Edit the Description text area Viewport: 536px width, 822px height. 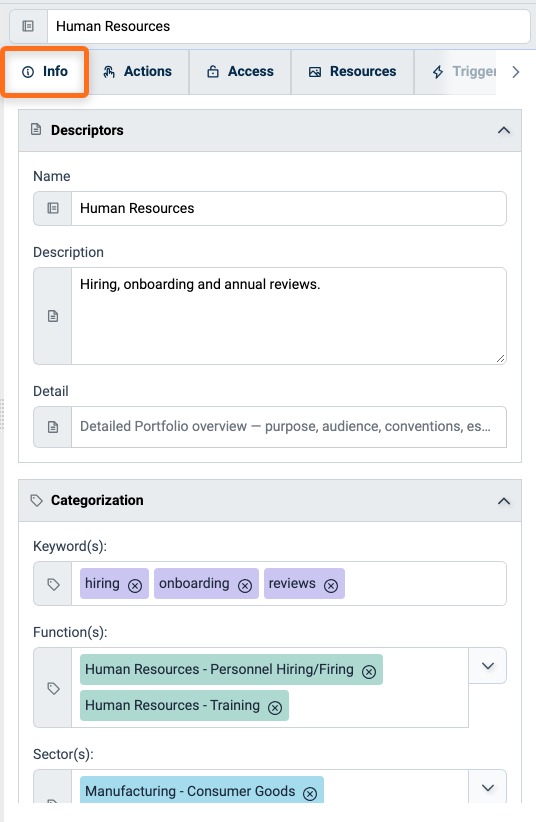pos(288,316)
